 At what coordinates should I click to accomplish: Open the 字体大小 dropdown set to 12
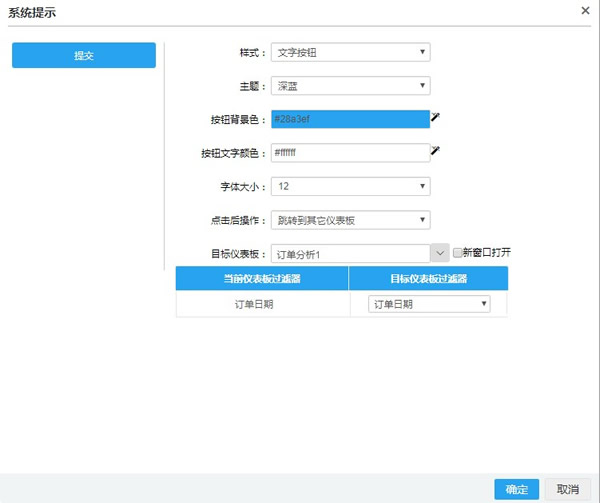coord(350,186)
